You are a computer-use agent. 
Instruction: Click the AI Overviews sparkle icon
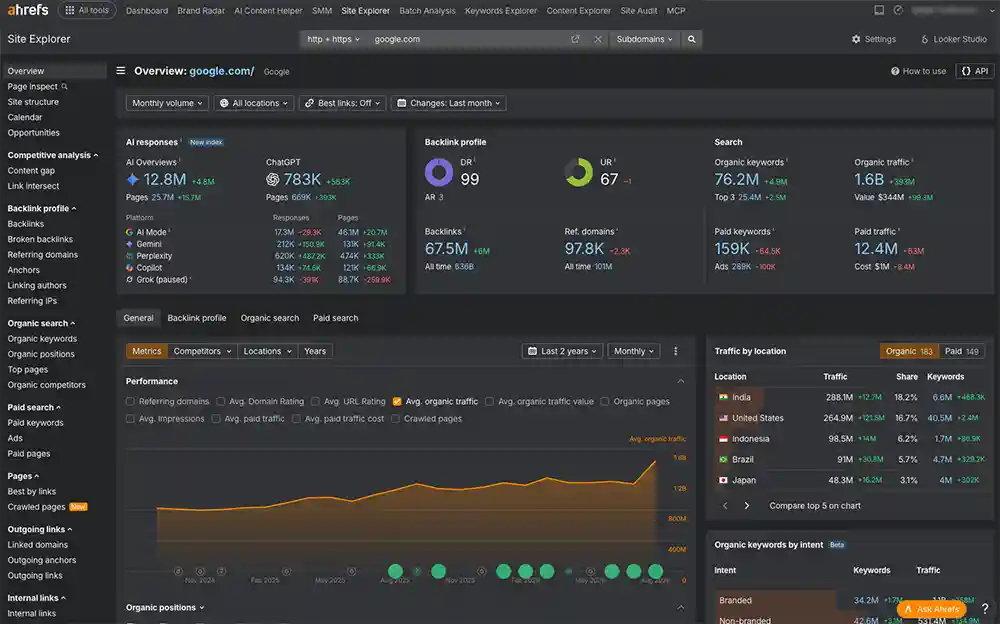pos(133,180)
